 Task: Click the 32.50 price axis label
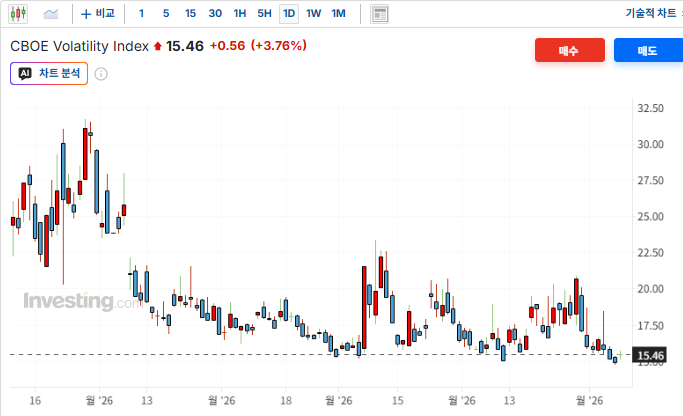point(650,108)
